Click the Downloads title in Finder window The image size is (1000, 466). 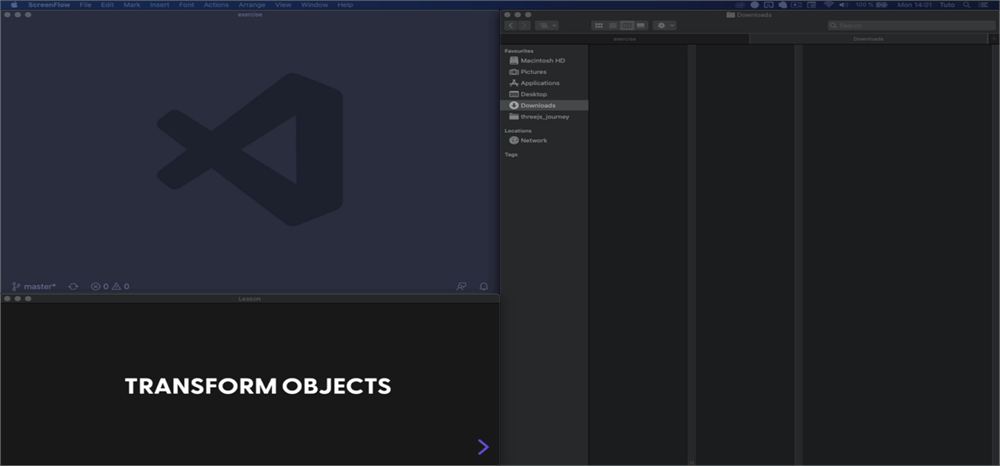pyautogui.click(x=754, y=15)
